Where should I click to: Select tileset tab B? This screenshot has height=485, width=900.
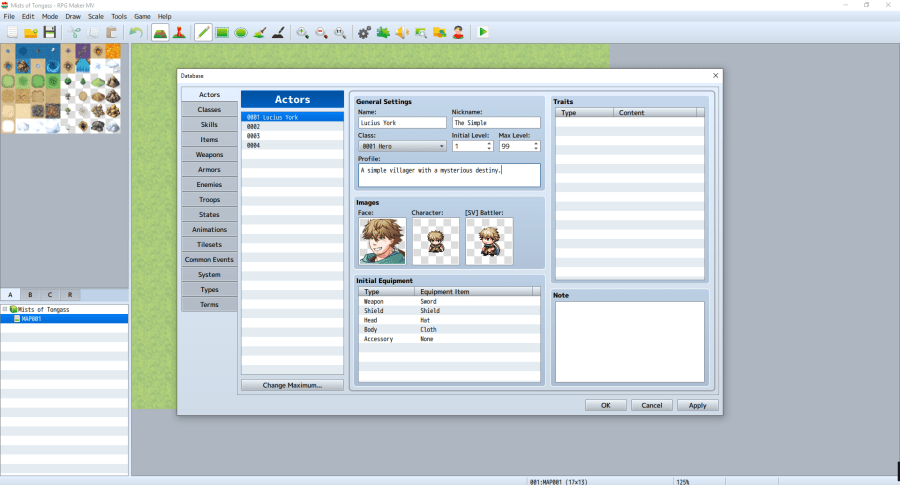pyautogui.click(x=30, y=295)
